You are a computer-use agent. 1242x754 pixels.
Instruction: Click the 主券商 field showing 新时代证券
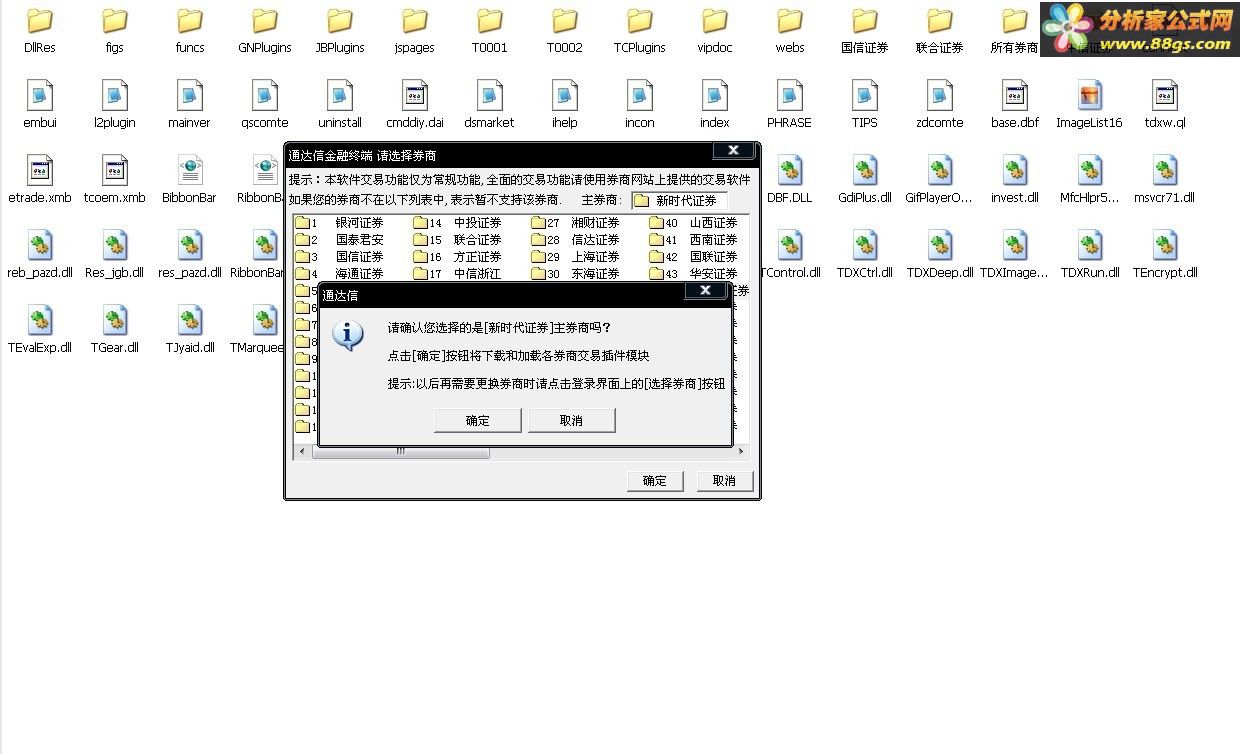click(x=679, y=201)
